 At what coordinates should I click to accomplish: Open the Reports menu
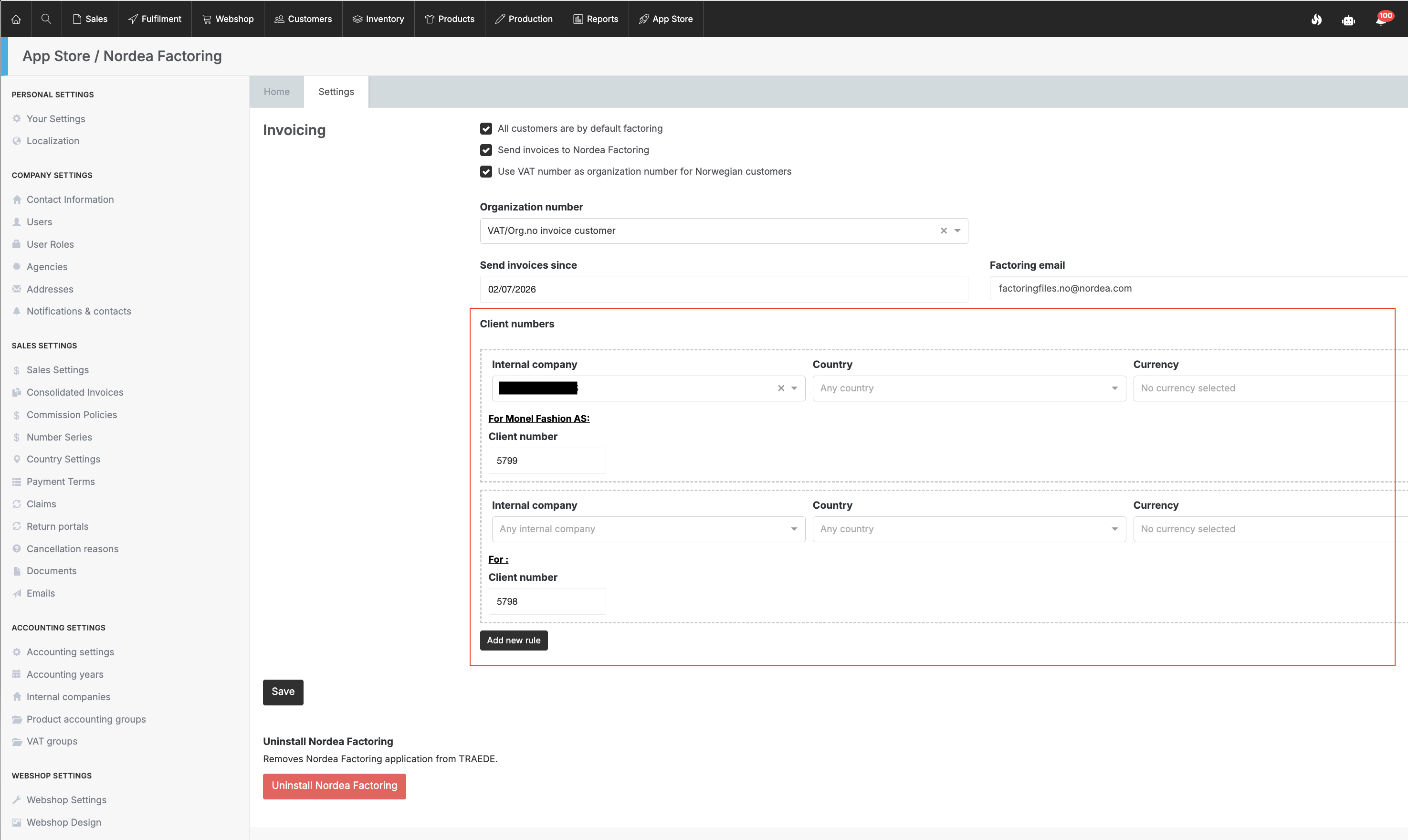pyautogui.click(x=596, y=19)
